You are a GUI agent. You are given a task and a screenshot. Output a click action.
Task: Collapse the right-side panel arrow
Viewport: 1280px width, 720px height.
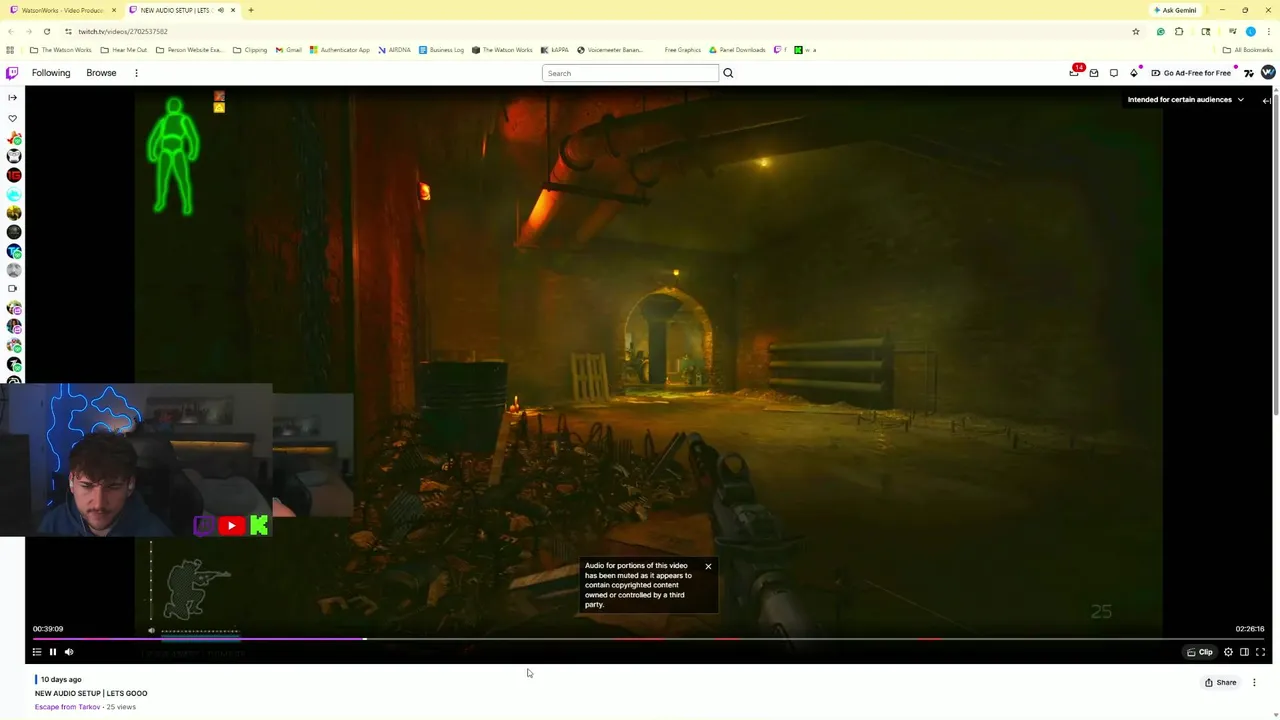point(1266,100)
